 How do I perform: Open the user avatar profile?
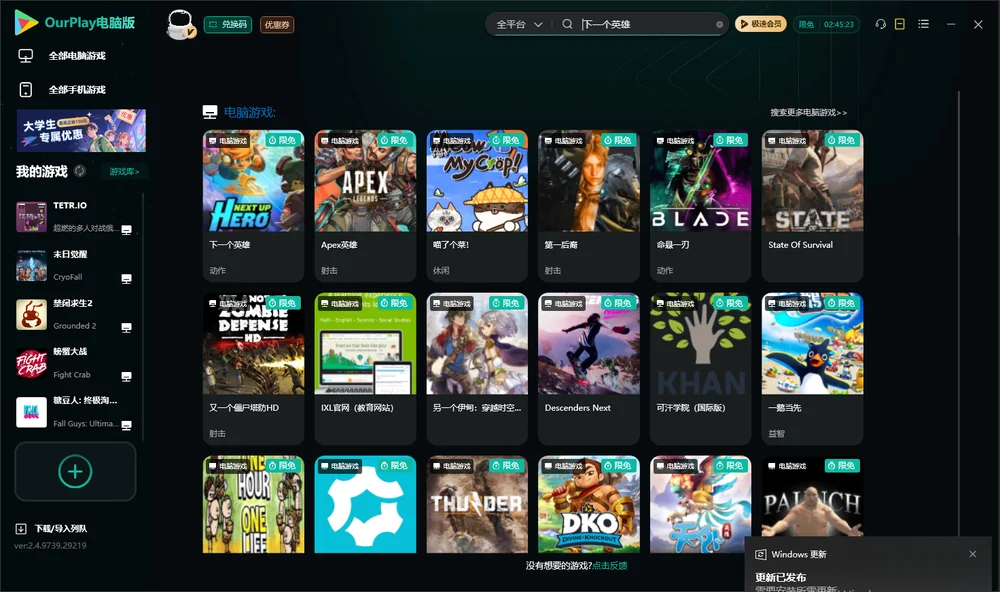tap(180, 24)
